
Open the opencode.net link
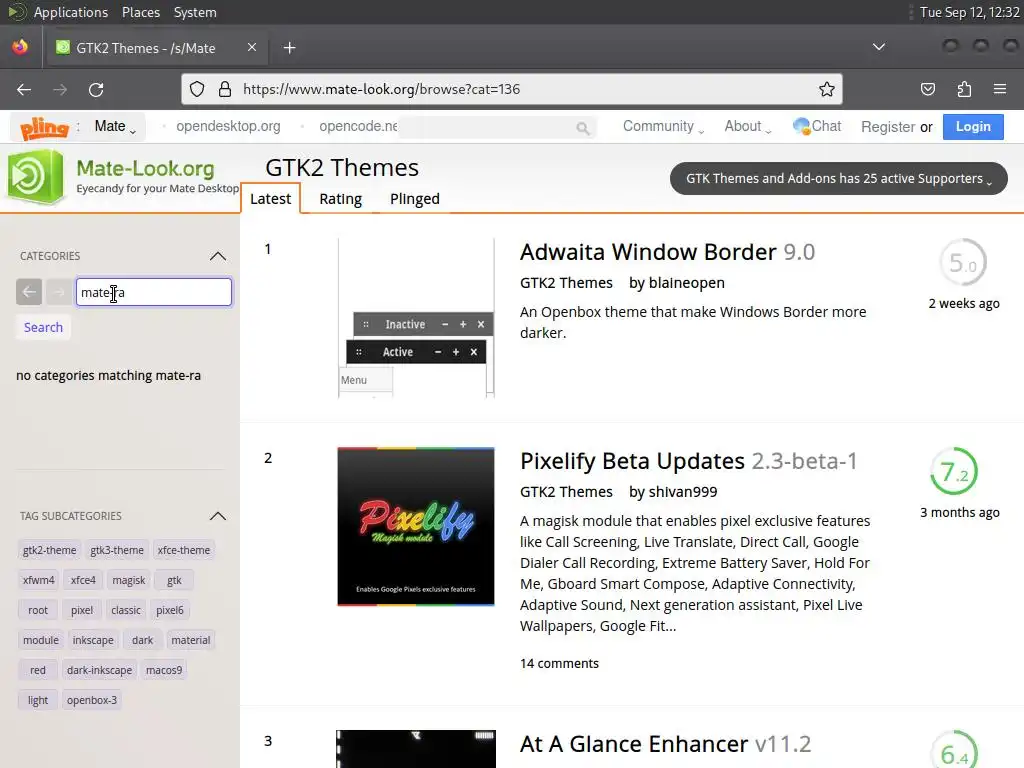[358, 126]
